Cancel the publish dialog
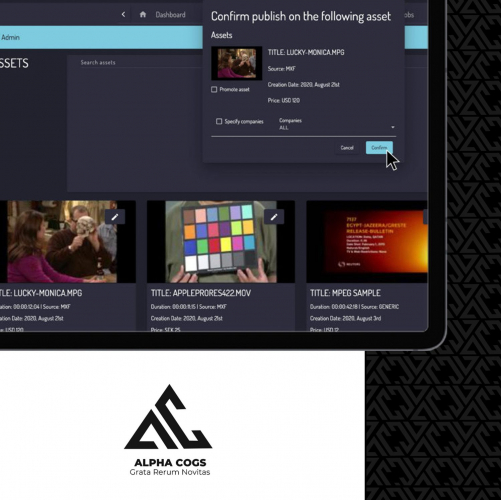Viewport: 501px width, 500px height. pyautogui.click(x=347, y=148)
